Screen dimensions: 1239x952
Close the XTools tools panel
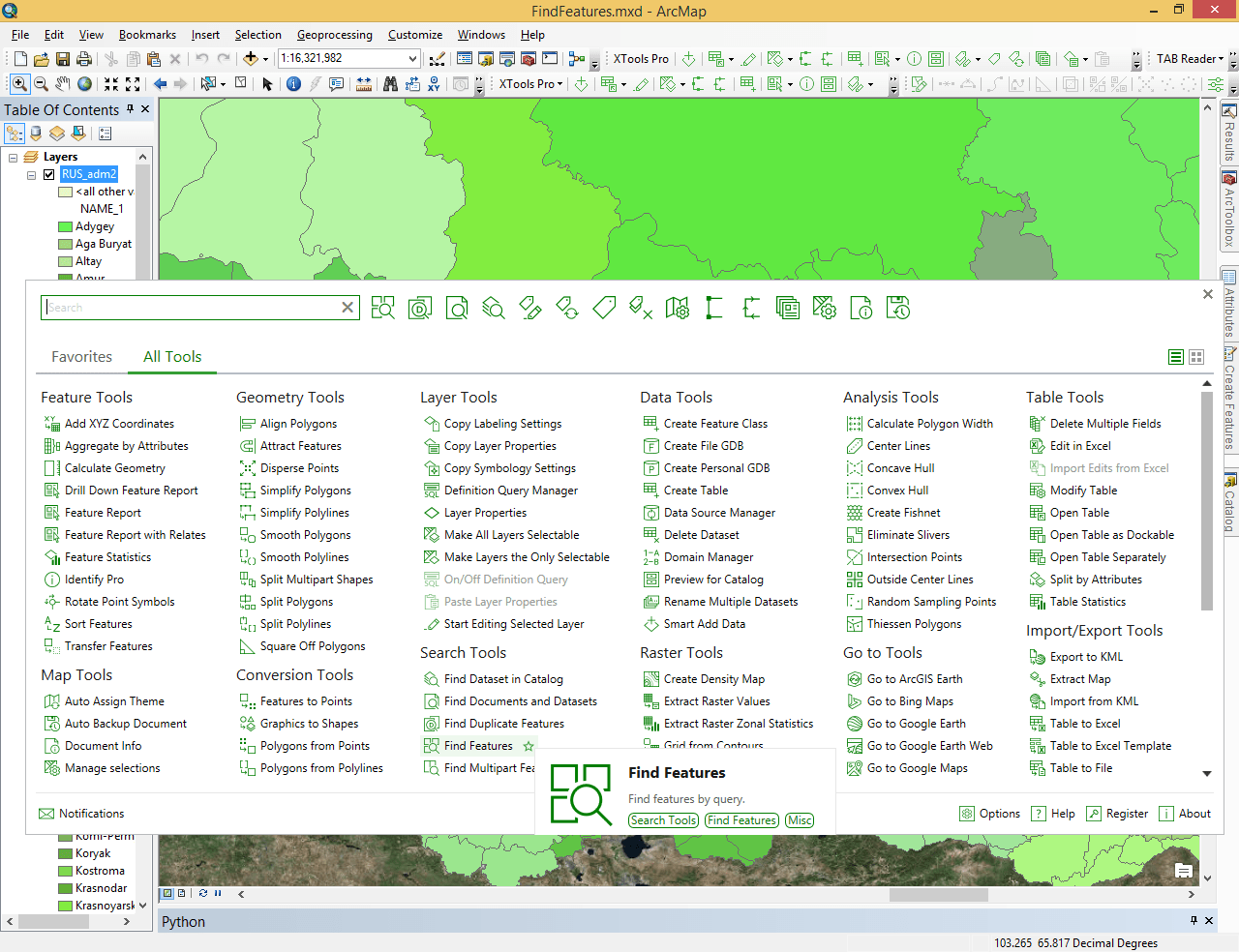pos(1208,294)
